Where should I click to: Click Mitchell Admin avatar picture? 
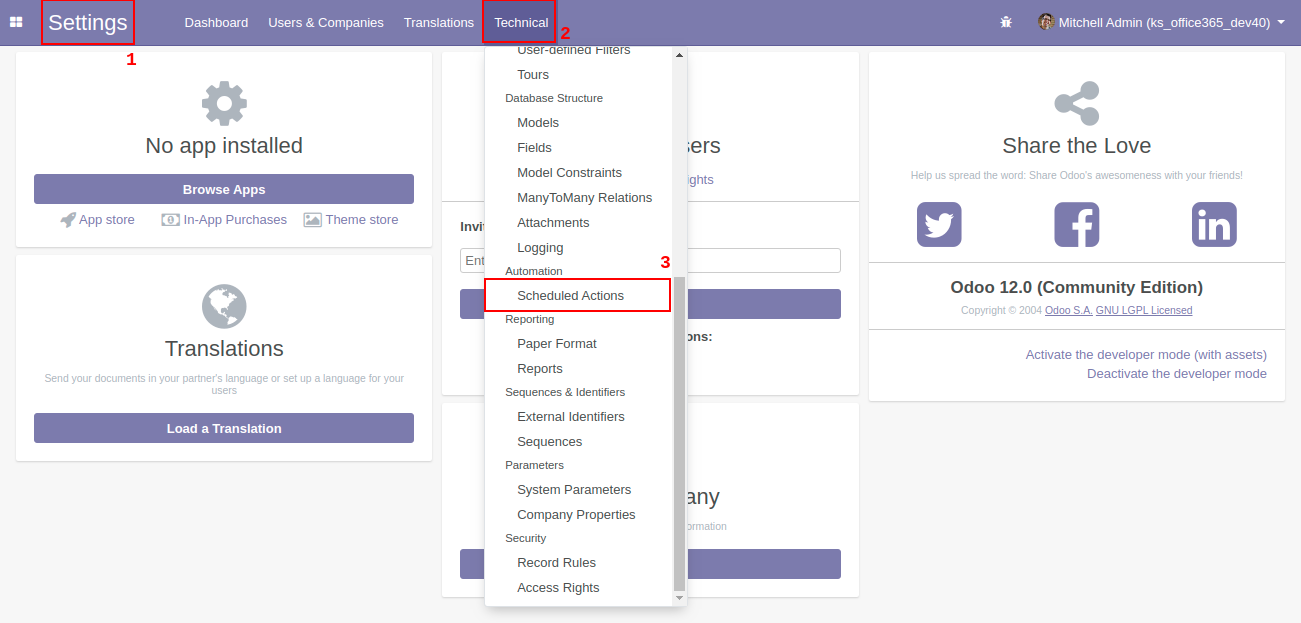pos(1046,22)
